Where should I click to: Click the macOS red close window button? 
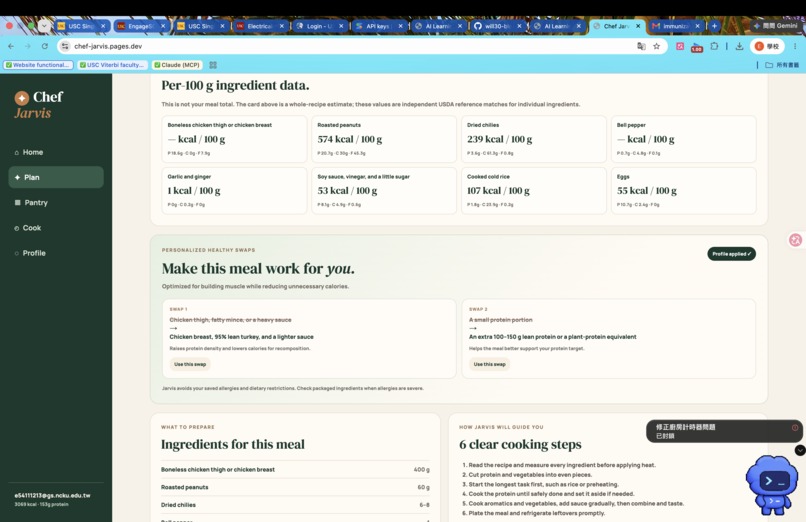(9, 26)
